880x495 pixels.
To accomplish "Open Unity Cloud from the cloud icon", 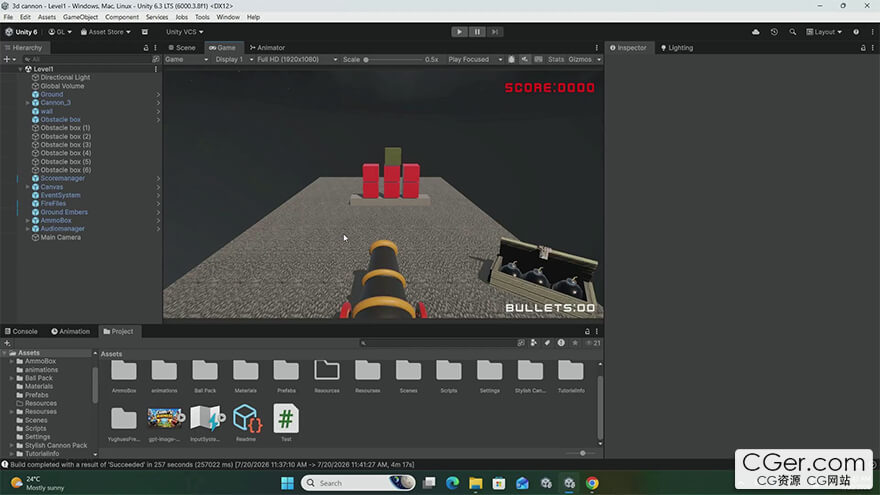I will pyautogui.click(x=755, y=32).
